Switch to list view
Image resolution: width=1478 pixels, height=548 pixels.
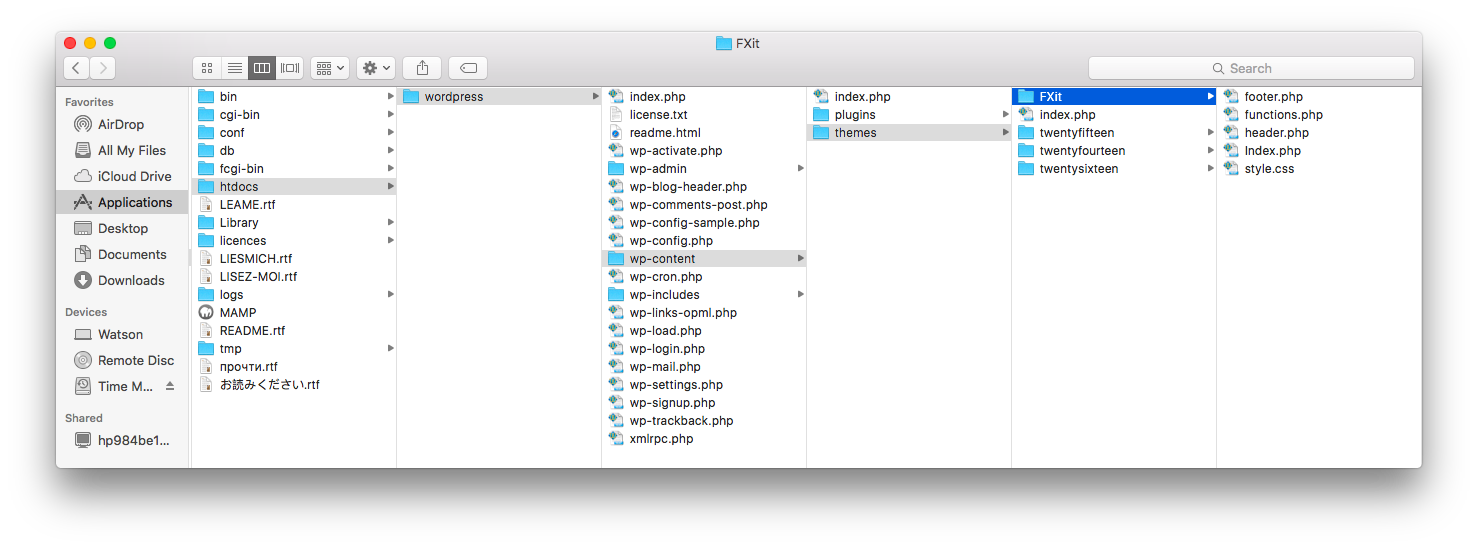point(235,68)
